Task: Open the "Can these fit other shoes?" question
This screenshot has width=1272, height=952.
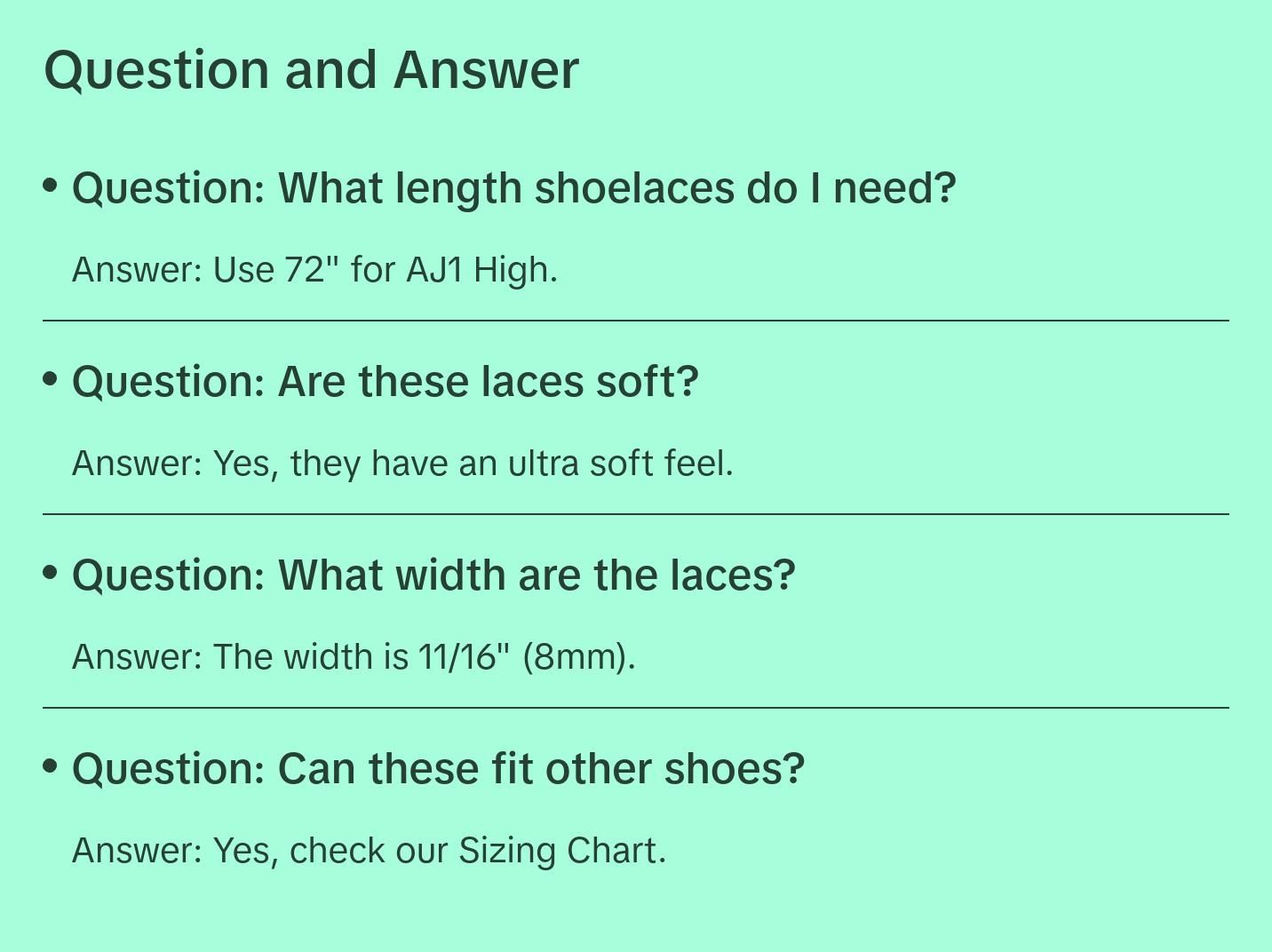Action: (x=438, y=769)
